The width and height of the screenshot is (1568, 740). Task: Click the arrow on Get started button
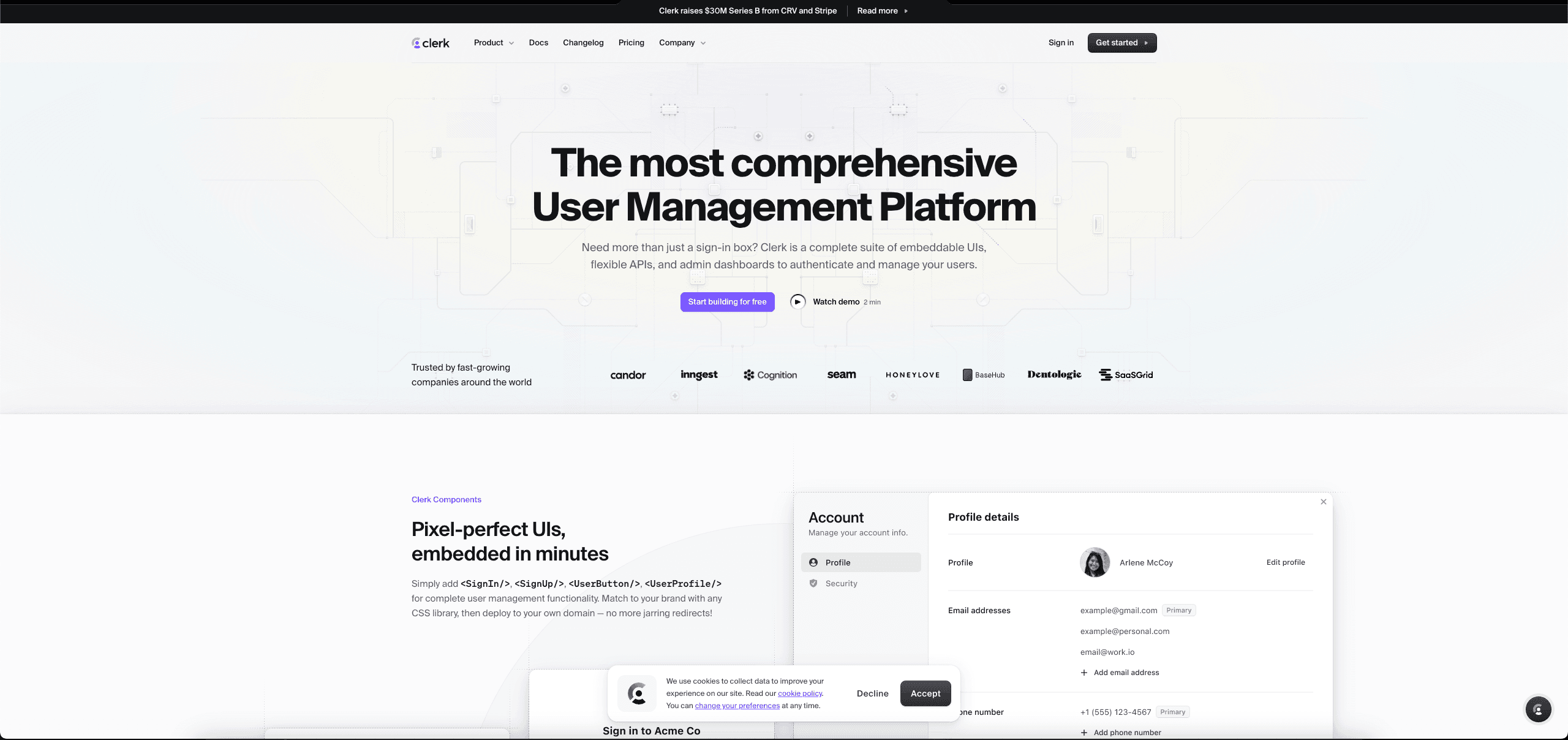coord(1146,43)
